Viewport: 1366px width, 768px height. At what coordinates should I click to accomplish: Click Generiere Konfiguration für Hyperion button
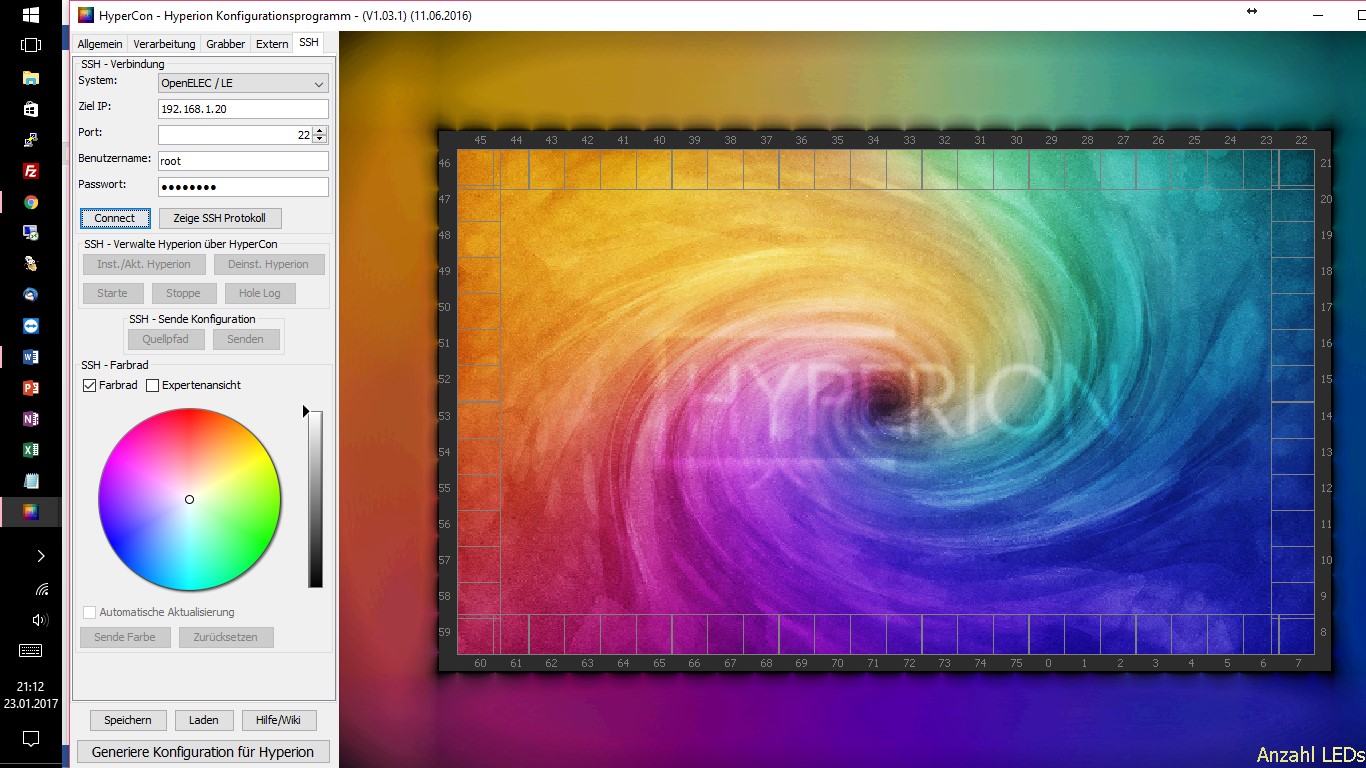(x=203, y=752)
